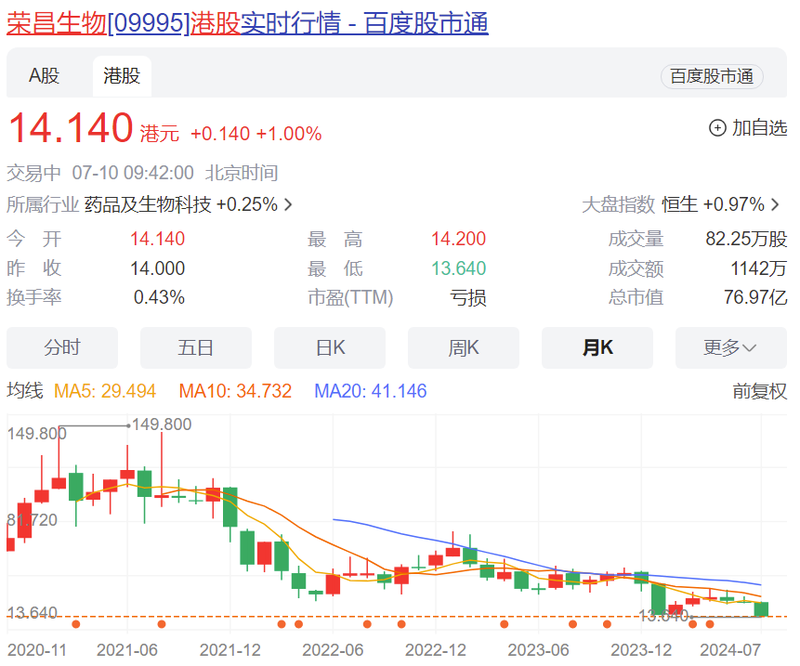800x666 pixels.
Task: Switch to the 港股 tab
Action: 121,75
